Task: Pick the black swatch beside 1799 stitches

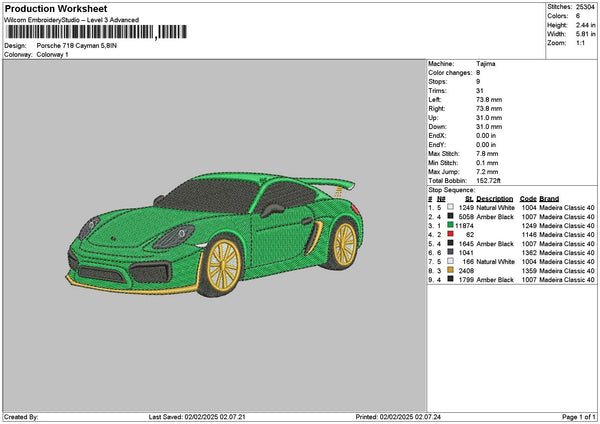Action: [450, 279]
